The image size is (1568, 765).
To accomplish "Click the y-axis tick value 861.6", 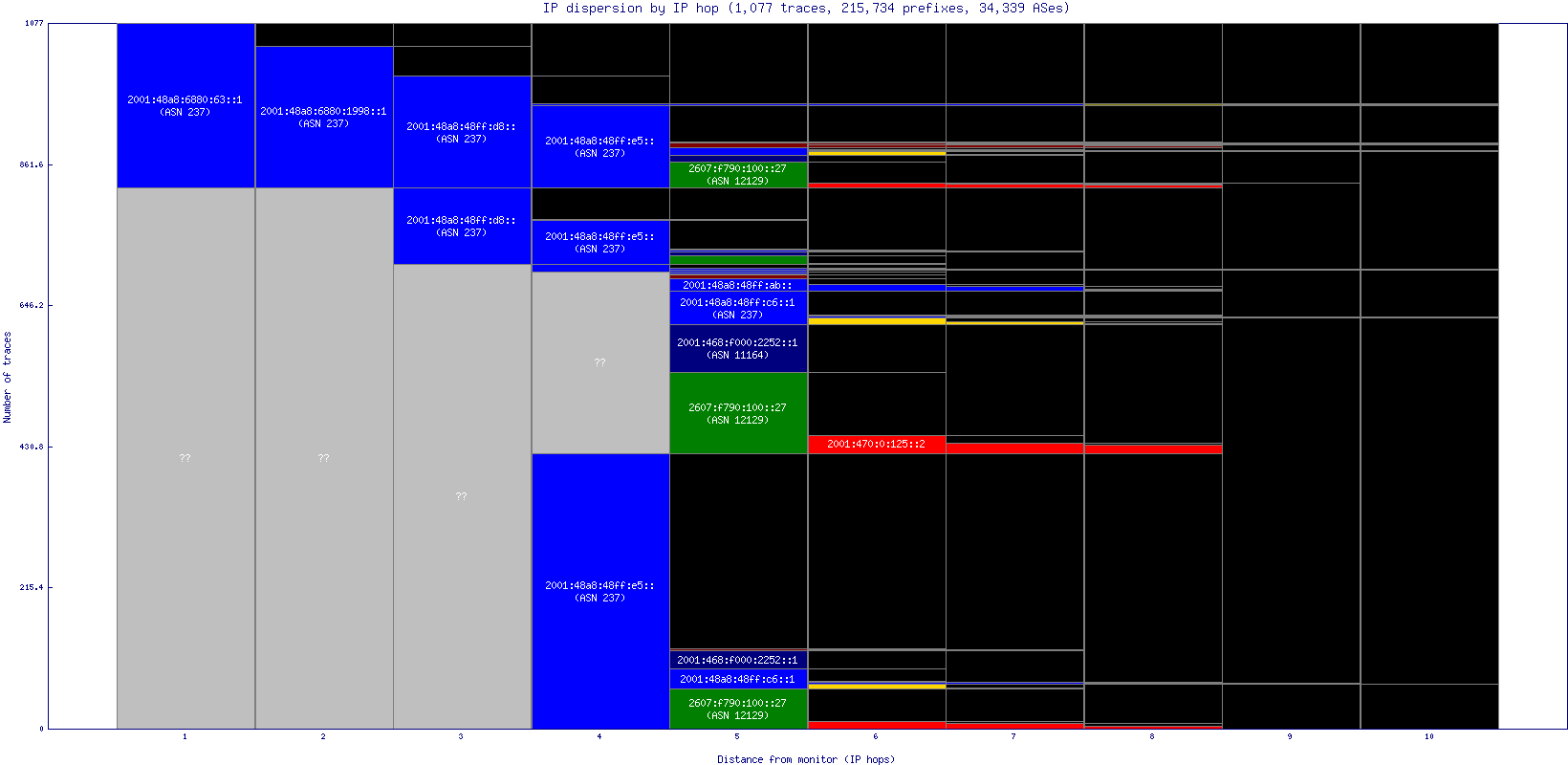I will 33,164.
